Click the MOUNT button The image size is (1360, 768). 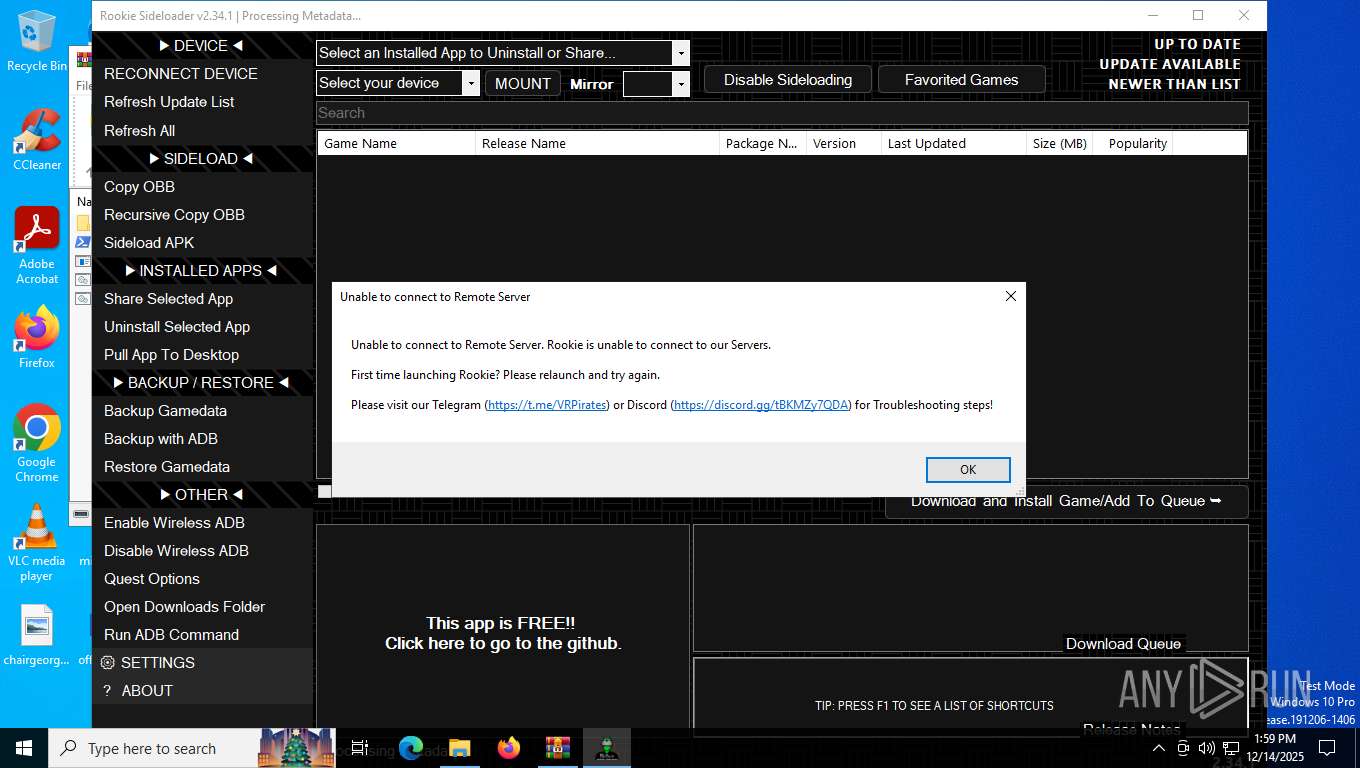(x=522, y=84)
